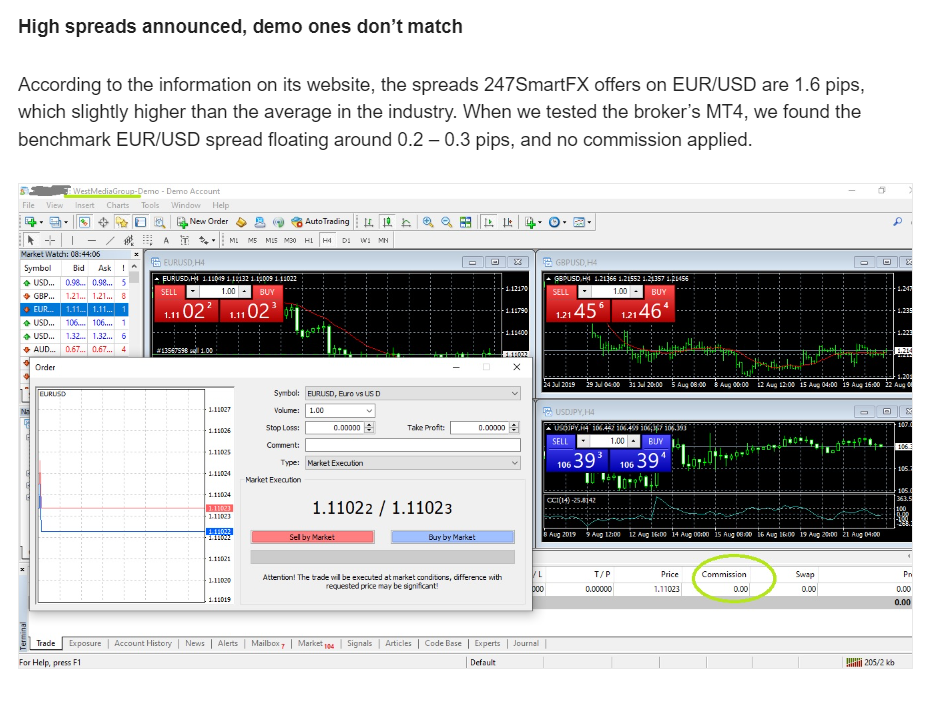The width and height of the screenshot is (939, 705).
Task: Increase volume arrow on GBPUSD one-click panel
Action: (637, 291)
